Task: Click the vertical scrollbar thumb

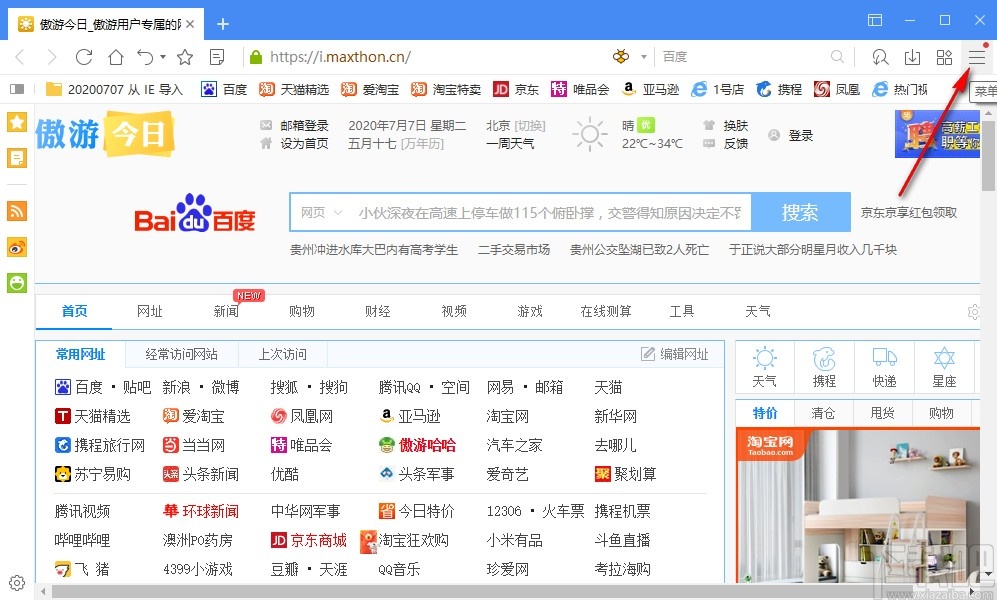Action: coord(988,156)
